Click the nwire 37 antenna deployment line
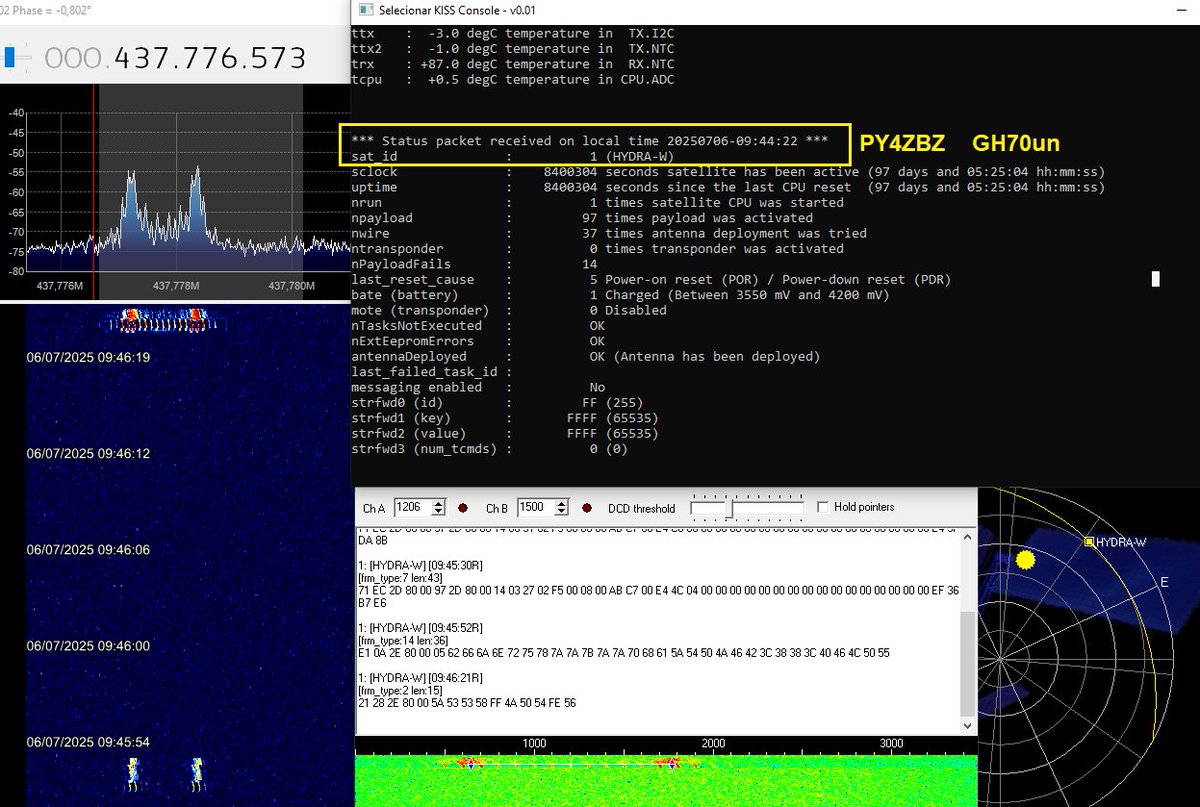1200x807 pixels. click(x=609, y=233)
